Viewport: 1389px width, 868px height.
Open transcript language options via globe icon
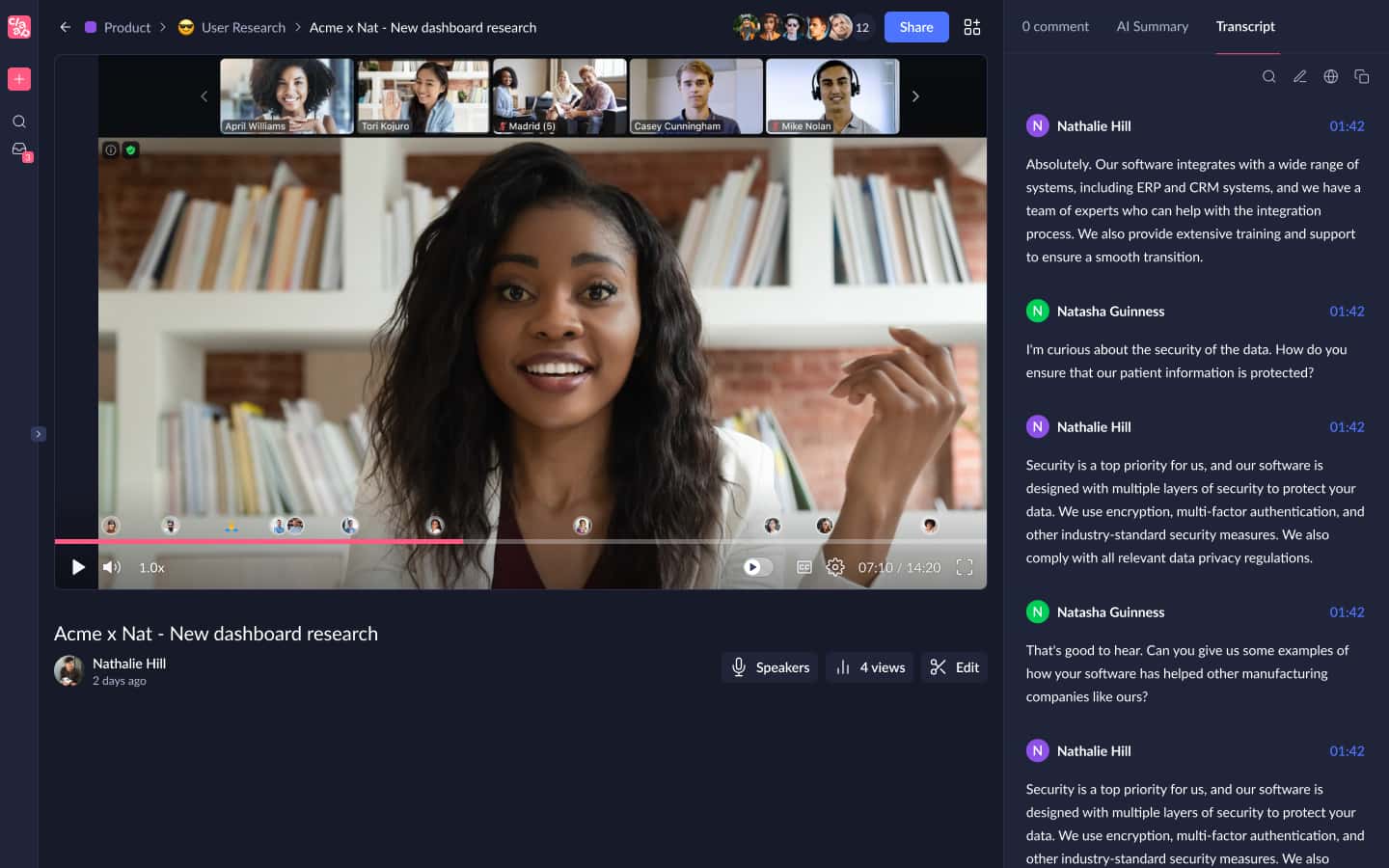coord(1331,76)
